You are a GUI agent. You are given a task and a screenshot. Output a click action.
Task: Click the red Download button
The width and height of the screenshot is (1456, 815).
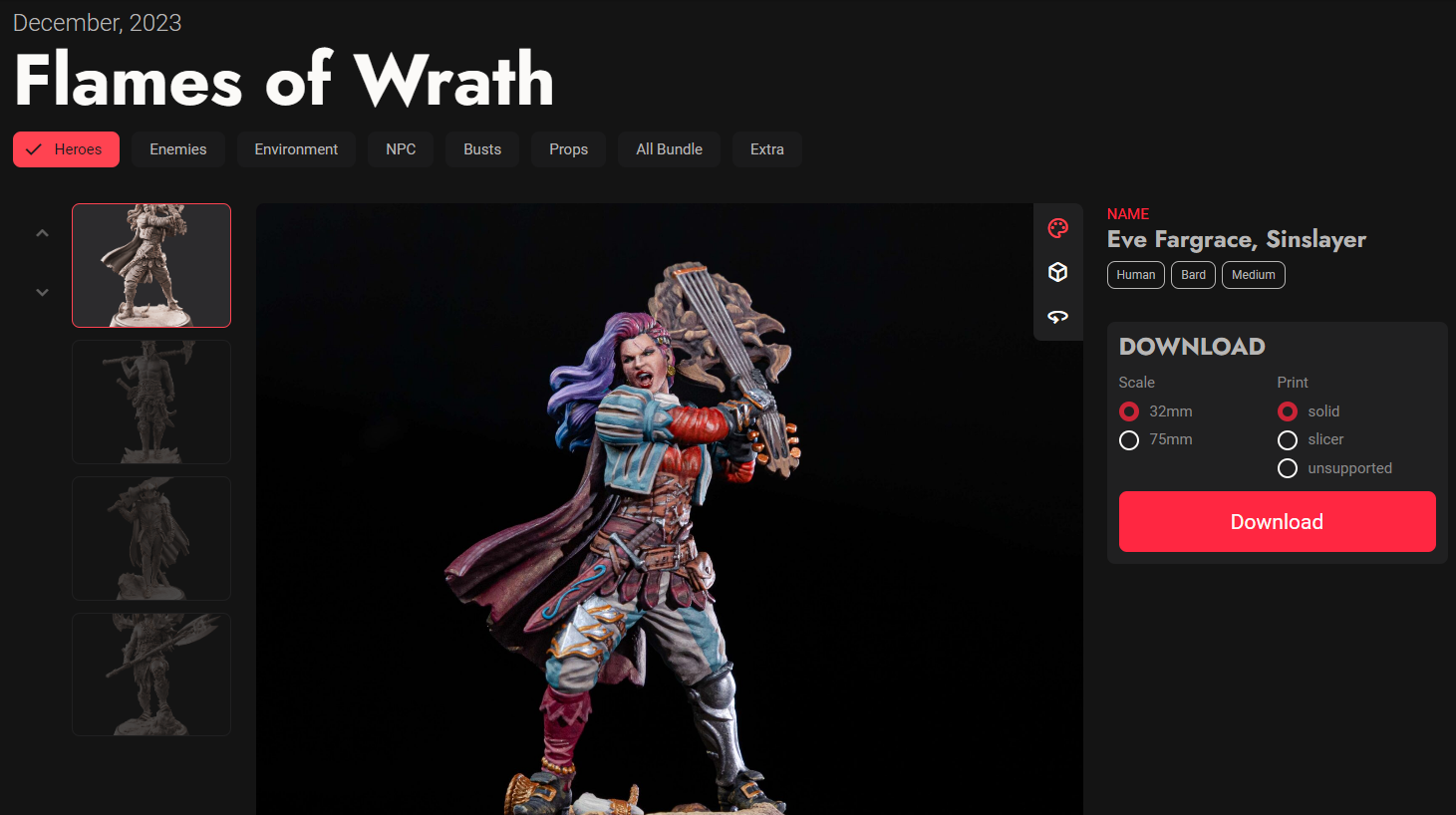[x=1277, y=521]
